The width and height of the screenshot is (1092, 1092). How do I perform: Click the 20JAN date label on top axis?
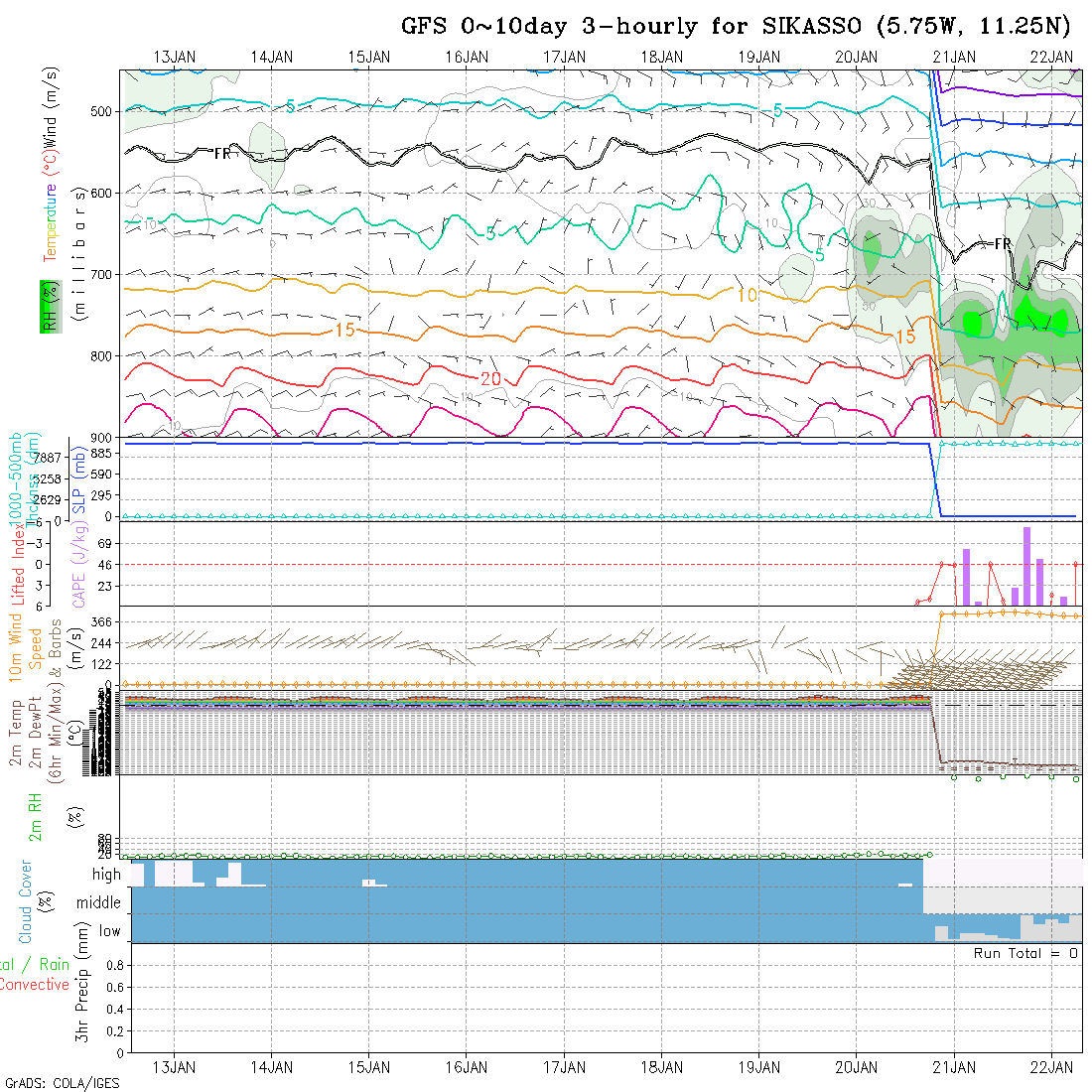(x=857, y=57)
